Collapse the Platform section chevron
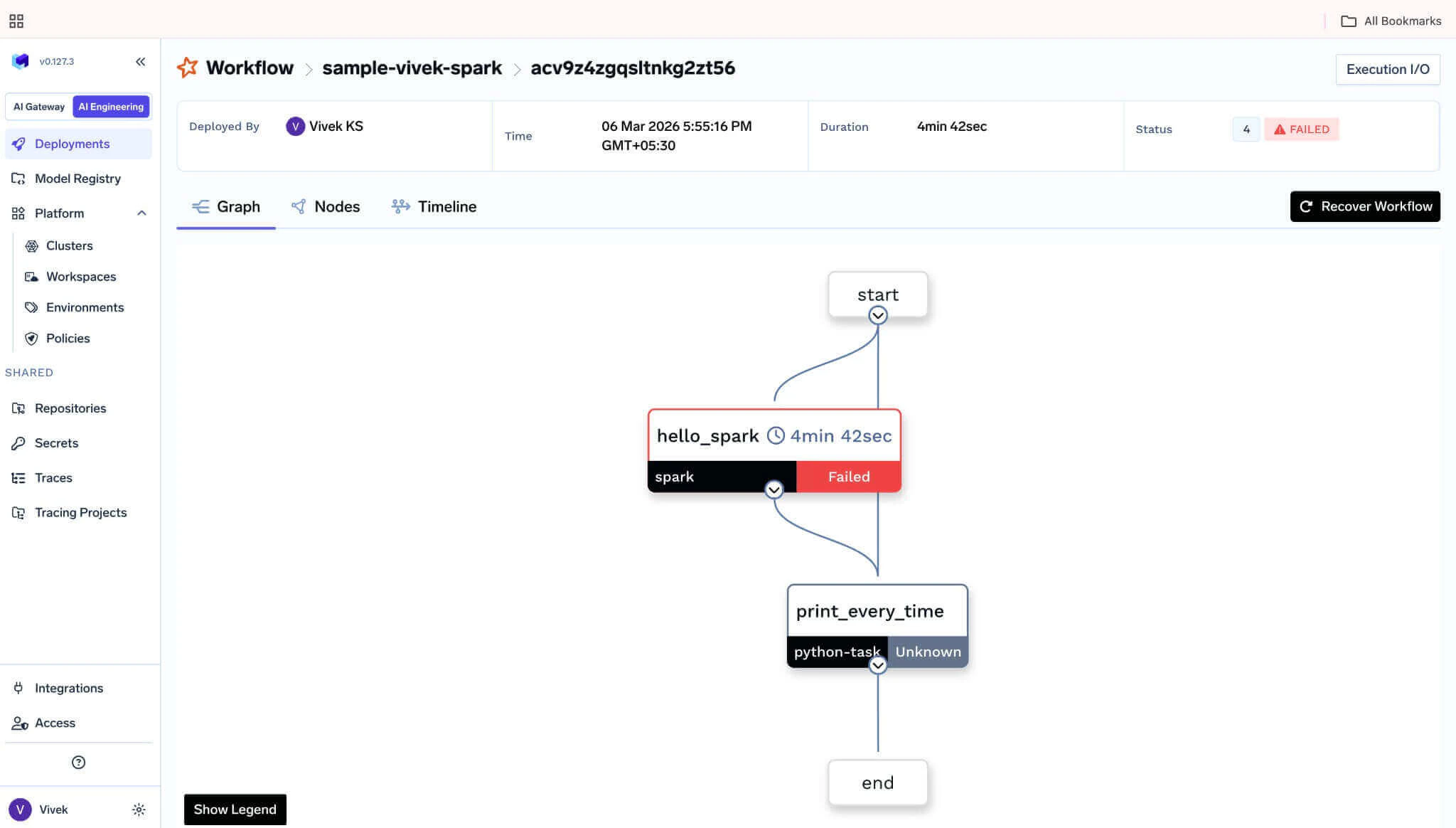 [141, 213]
